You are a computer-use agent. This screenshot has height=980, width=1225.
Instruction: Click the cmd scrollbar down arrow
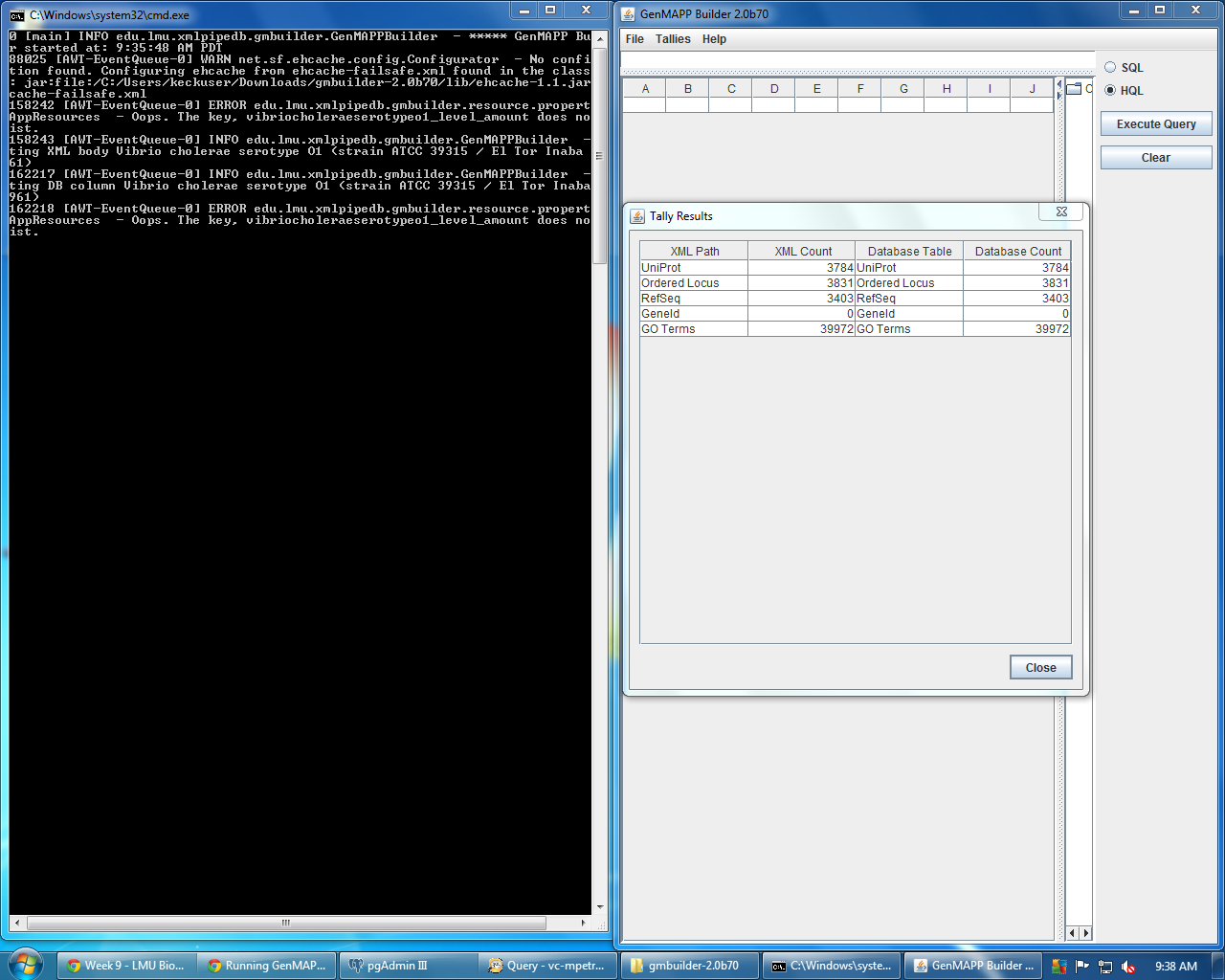pyautogui.click(x=600, y=907)
